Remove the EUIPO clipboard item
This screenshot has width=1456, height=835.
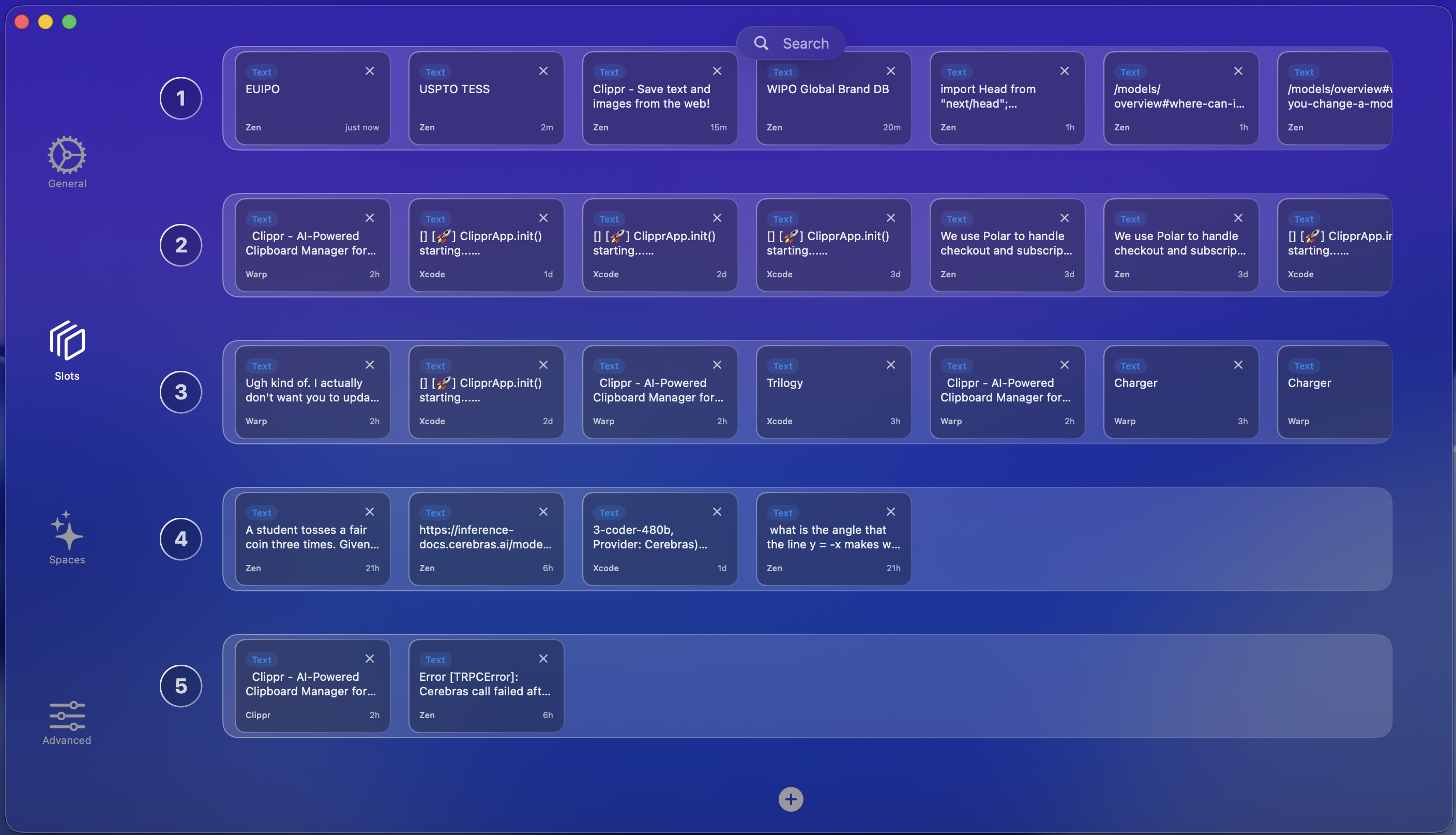[370, 70]
